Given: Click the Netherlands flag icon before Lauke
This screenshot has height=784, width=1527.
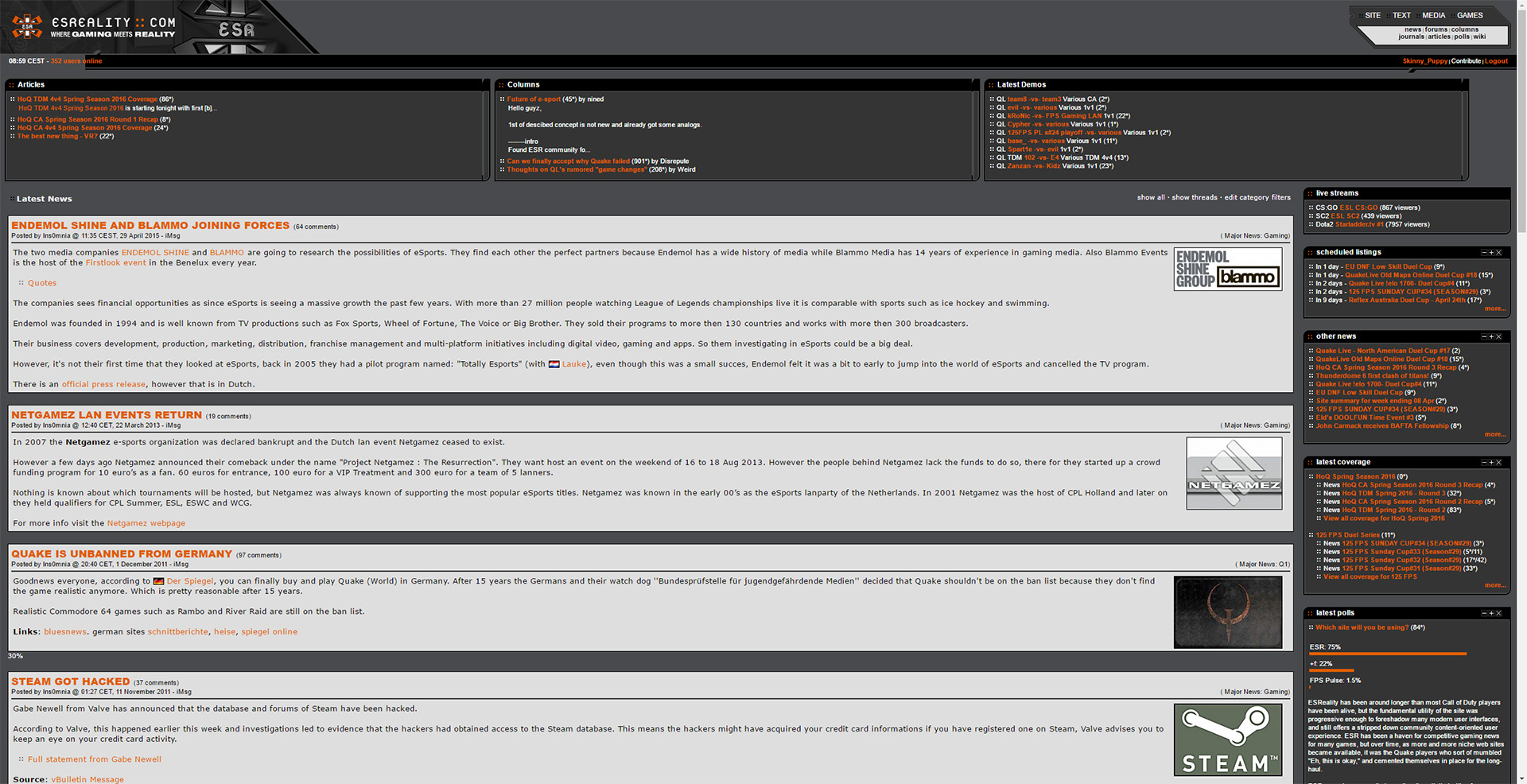Looking at the screenshot, I should (x=554, y=365).
